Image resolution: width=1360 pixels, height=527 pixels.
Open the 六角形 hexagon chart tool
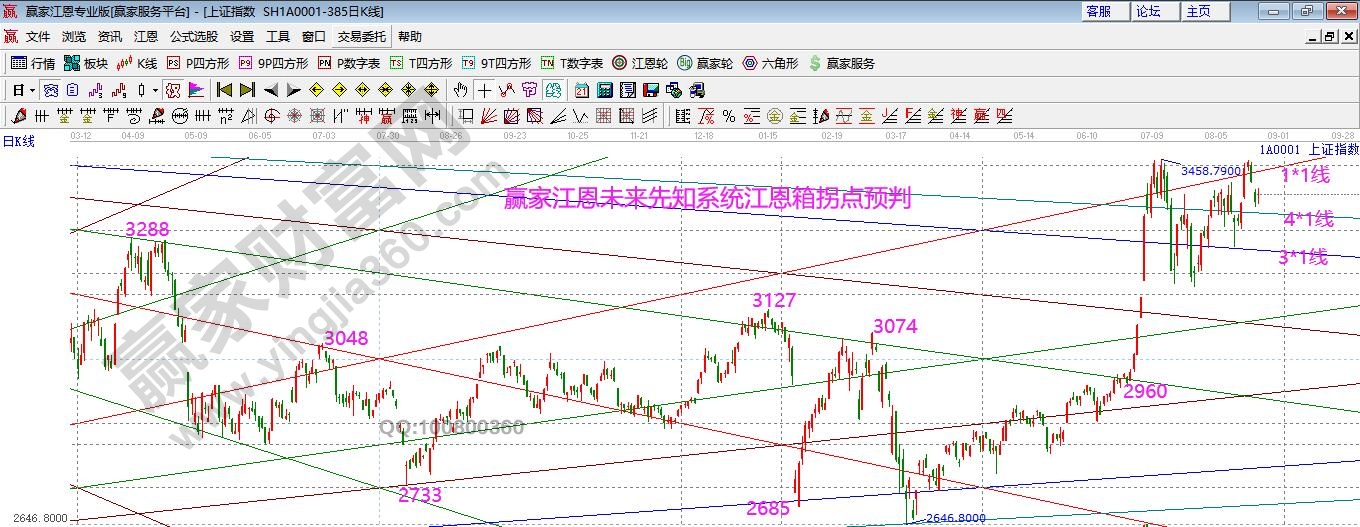tap(770, 63)
